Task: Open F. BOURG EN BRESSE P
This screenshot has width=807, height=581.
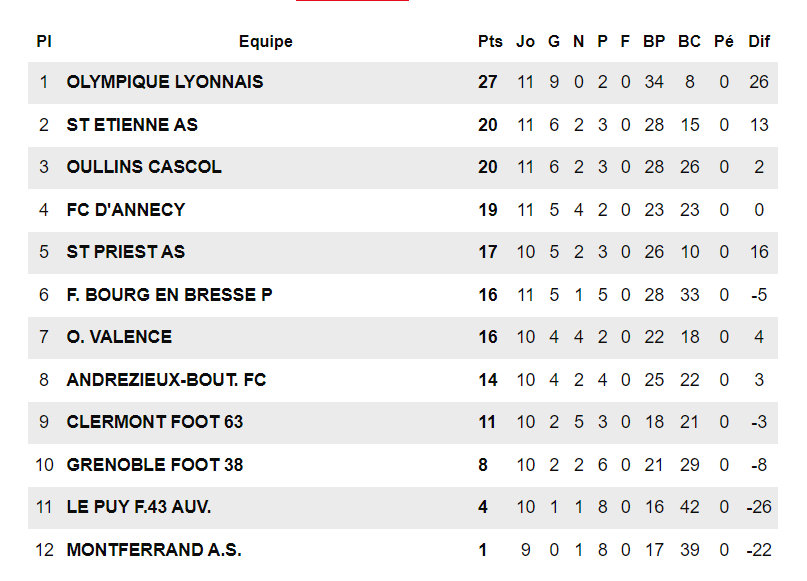Action: (169, 295)
